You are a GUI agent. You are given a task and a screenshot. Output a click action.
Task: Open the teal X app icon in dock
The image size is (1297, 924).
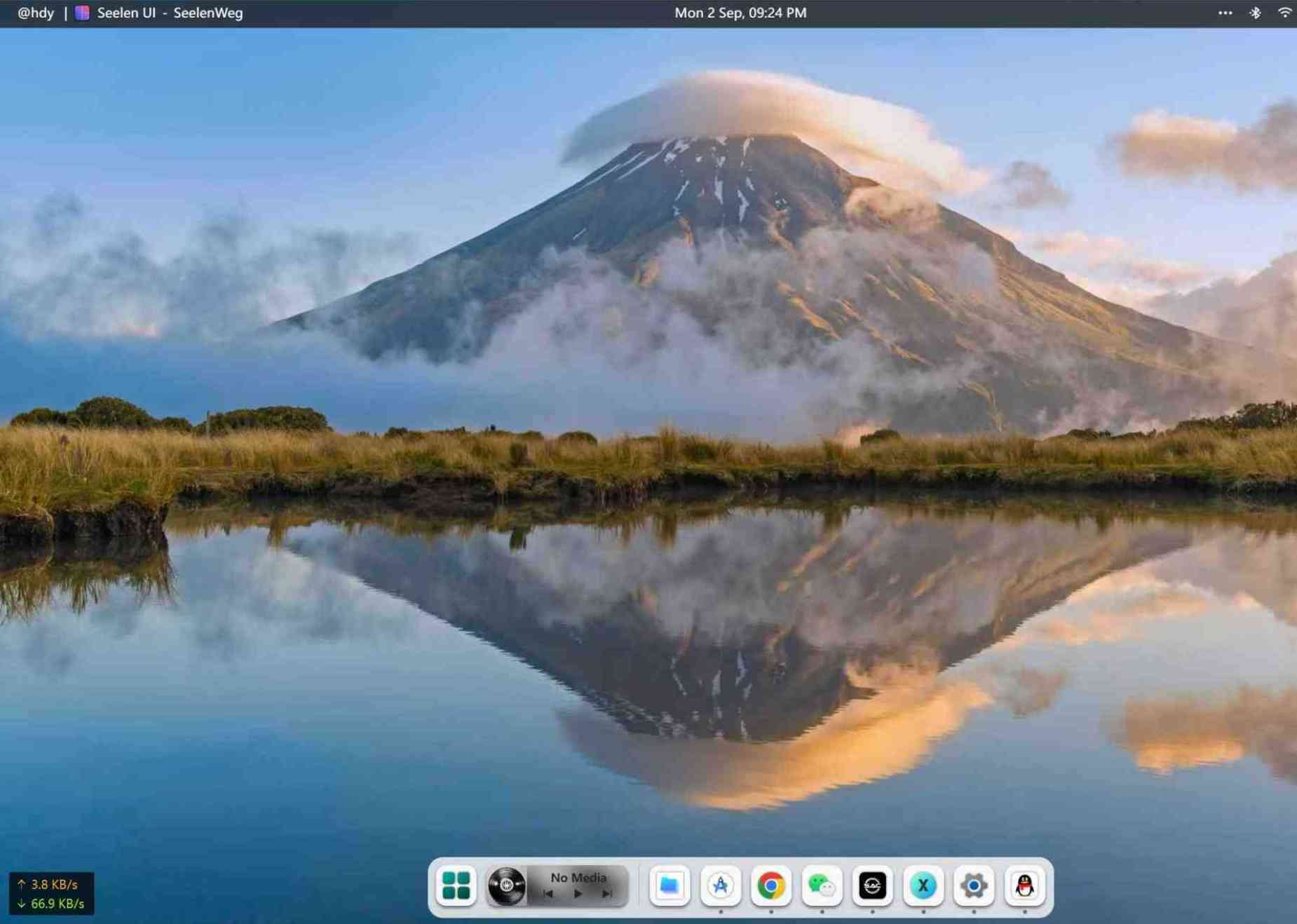tap(923, 885)
